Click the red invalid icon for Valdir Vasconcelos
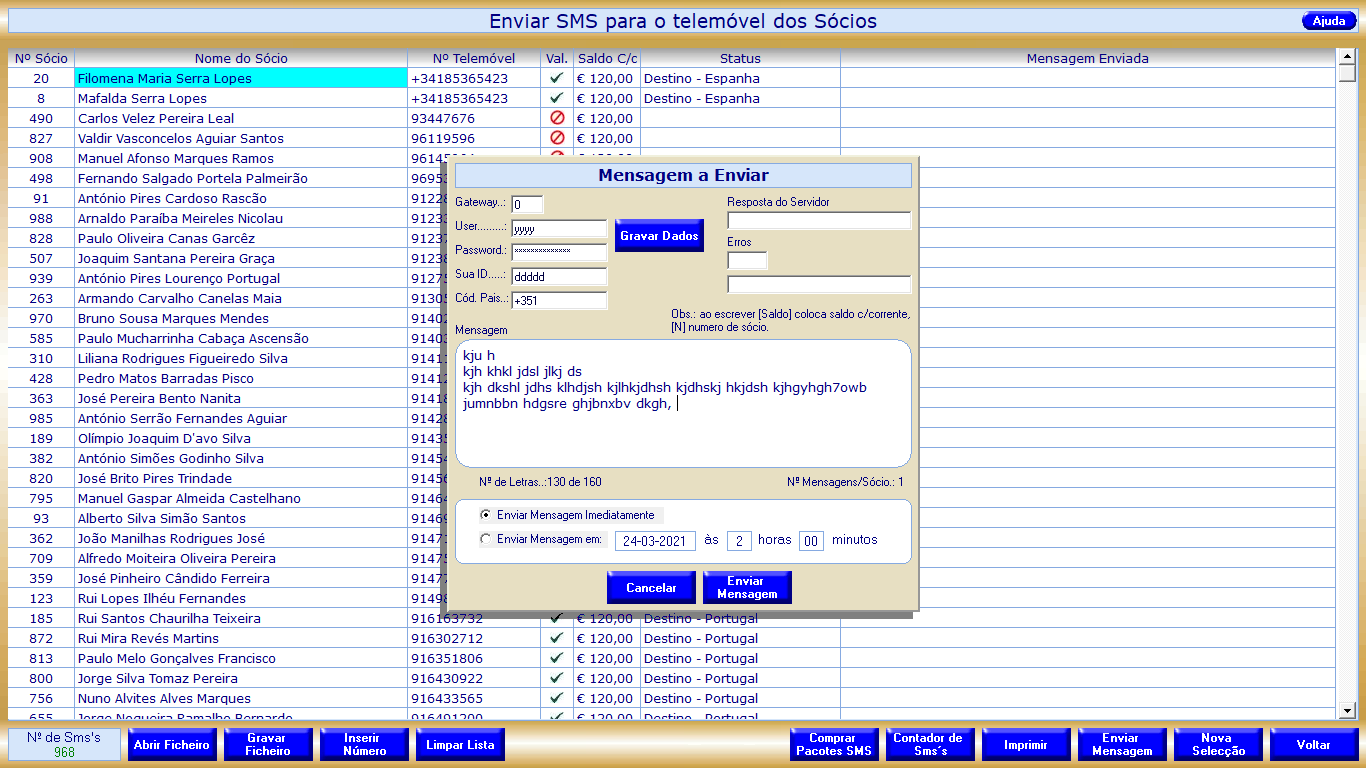1366x768 pixels. [x=557, y=138]
